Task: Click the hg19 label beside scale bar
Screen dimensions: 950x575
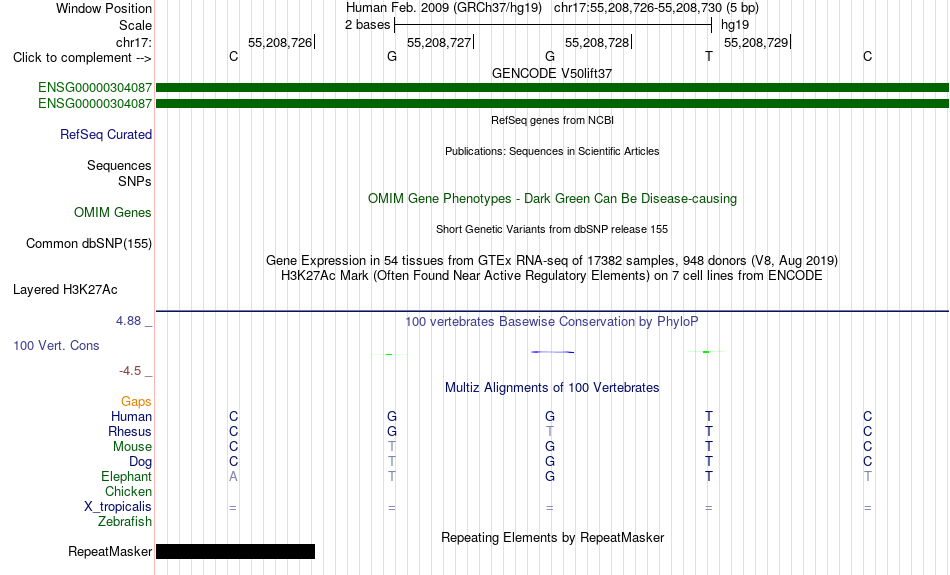Action: click(734, 25)
